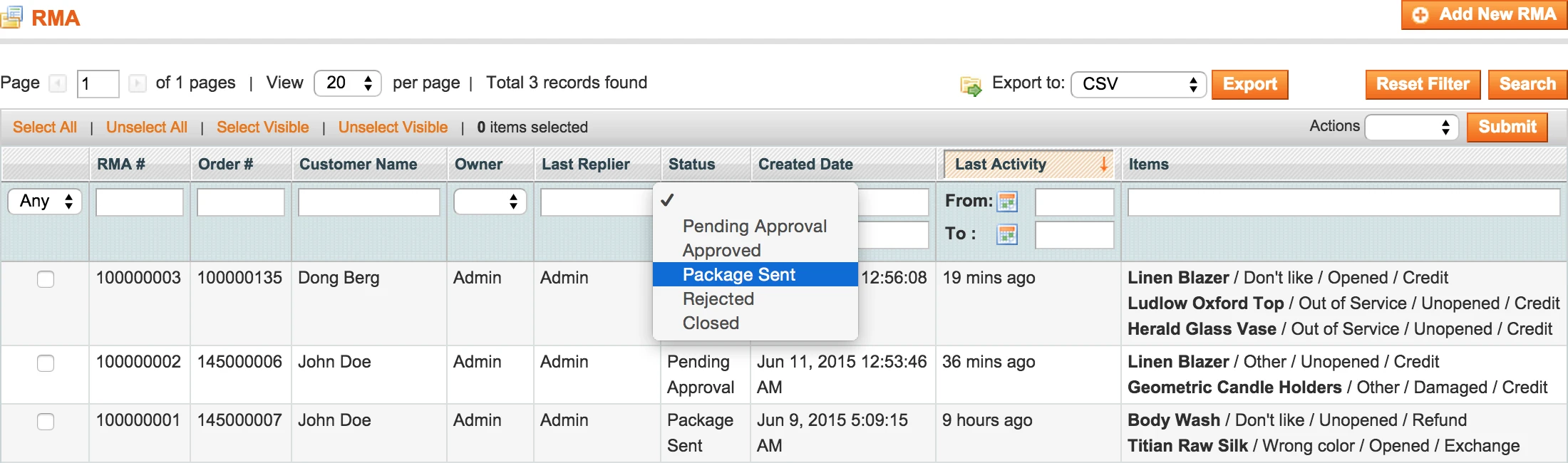Click the RMA page title icon
Viewport: 1568px width, 463px height.
[11, 17]
